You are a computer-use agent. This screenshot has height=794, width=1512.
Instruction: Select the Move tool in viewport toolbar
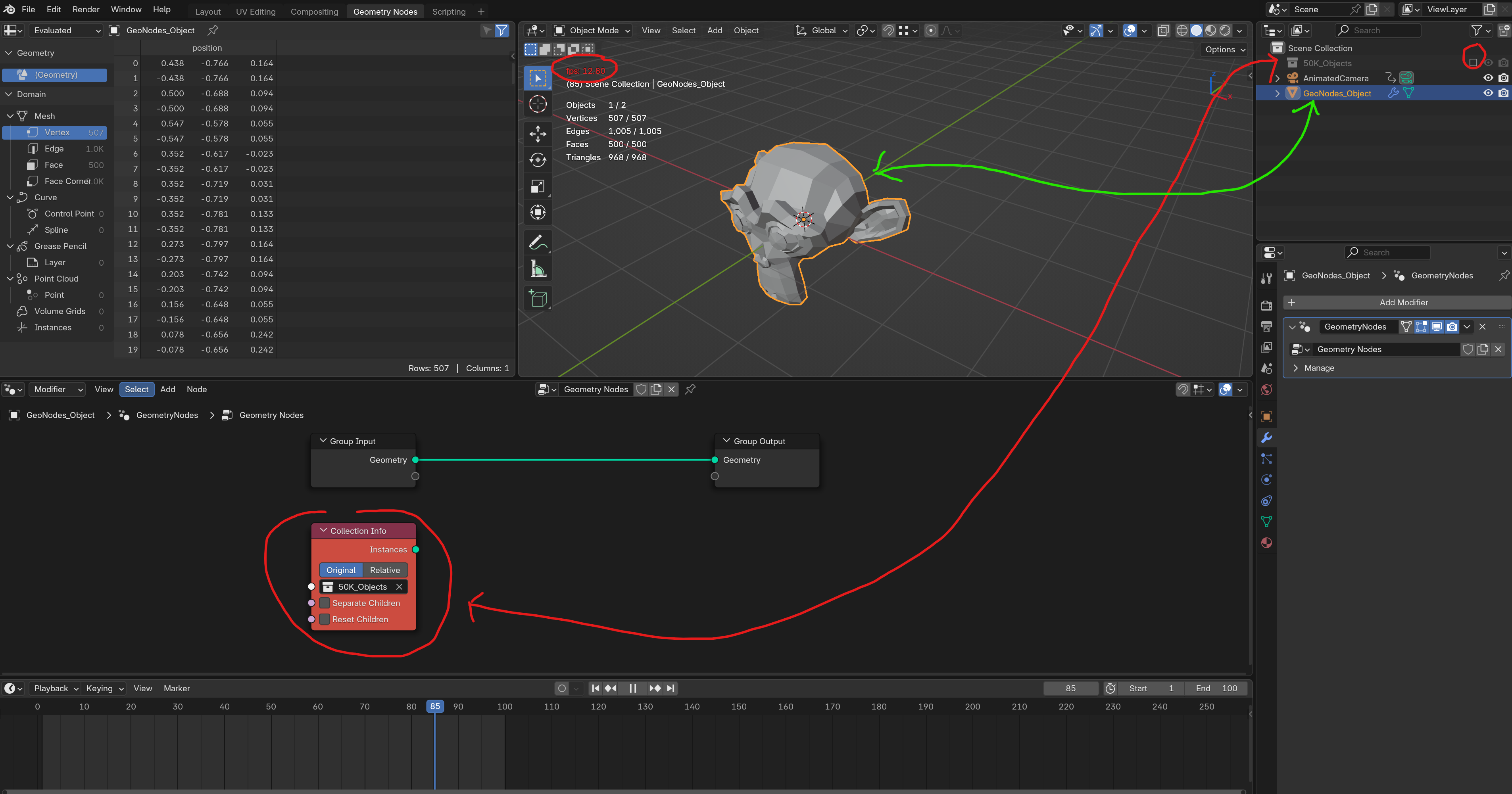pos(538,134)
